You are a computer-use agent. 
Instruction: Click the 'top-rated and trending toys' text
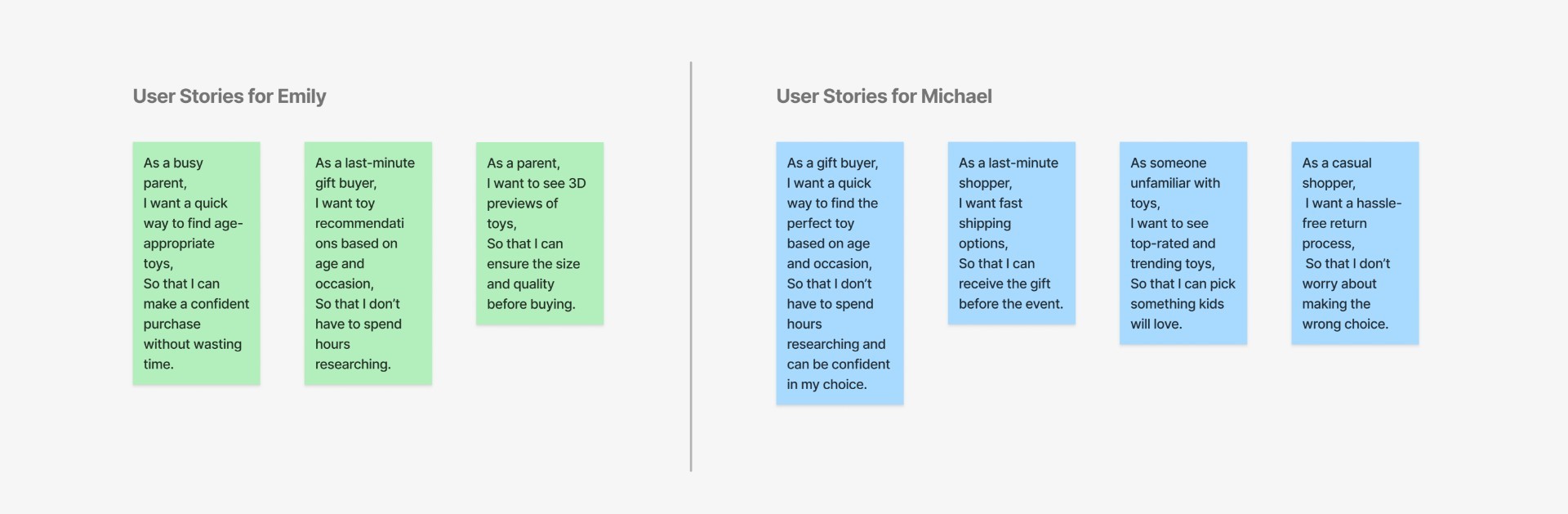[x=1173, y=253]
